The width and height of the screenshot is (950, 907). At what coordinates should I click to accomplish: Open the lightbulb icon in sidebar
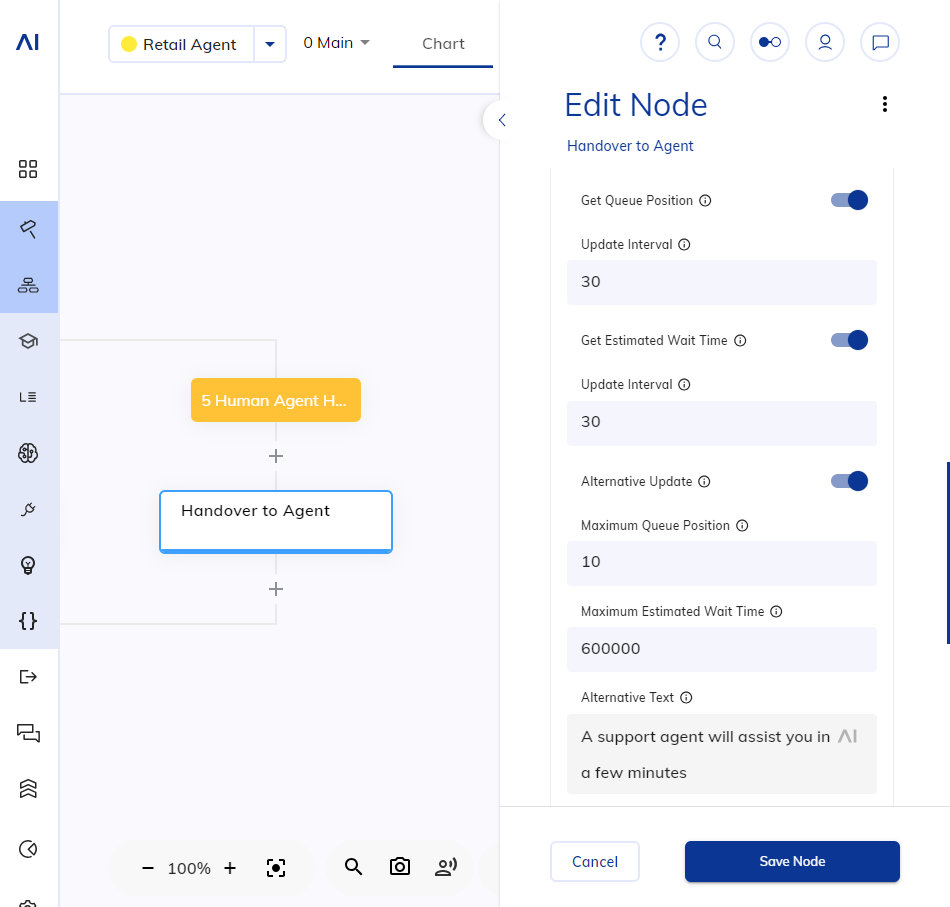(28, 565)
